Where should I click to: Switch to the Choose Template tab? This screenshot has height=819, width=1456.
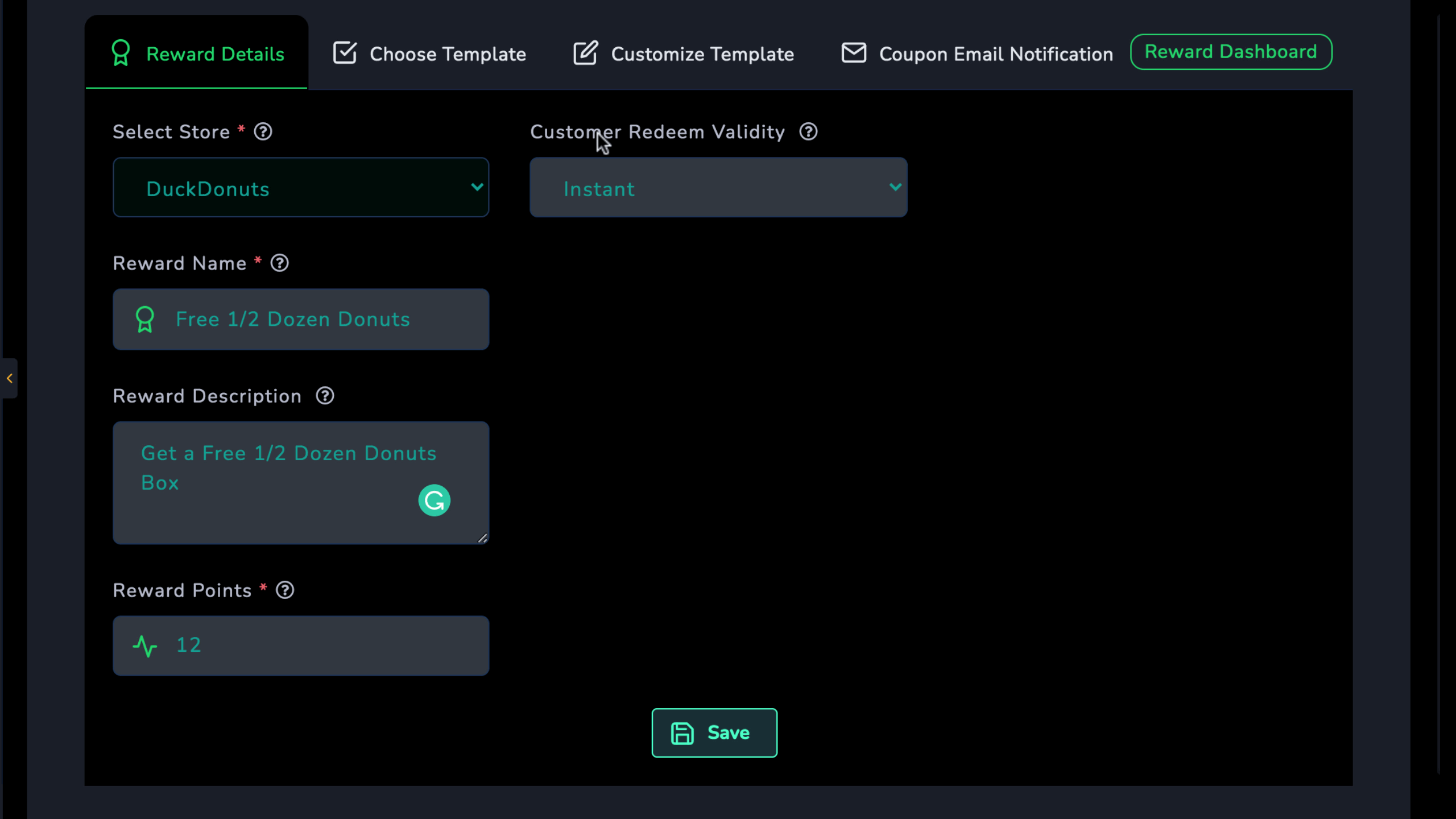click(x=429, y=54)
